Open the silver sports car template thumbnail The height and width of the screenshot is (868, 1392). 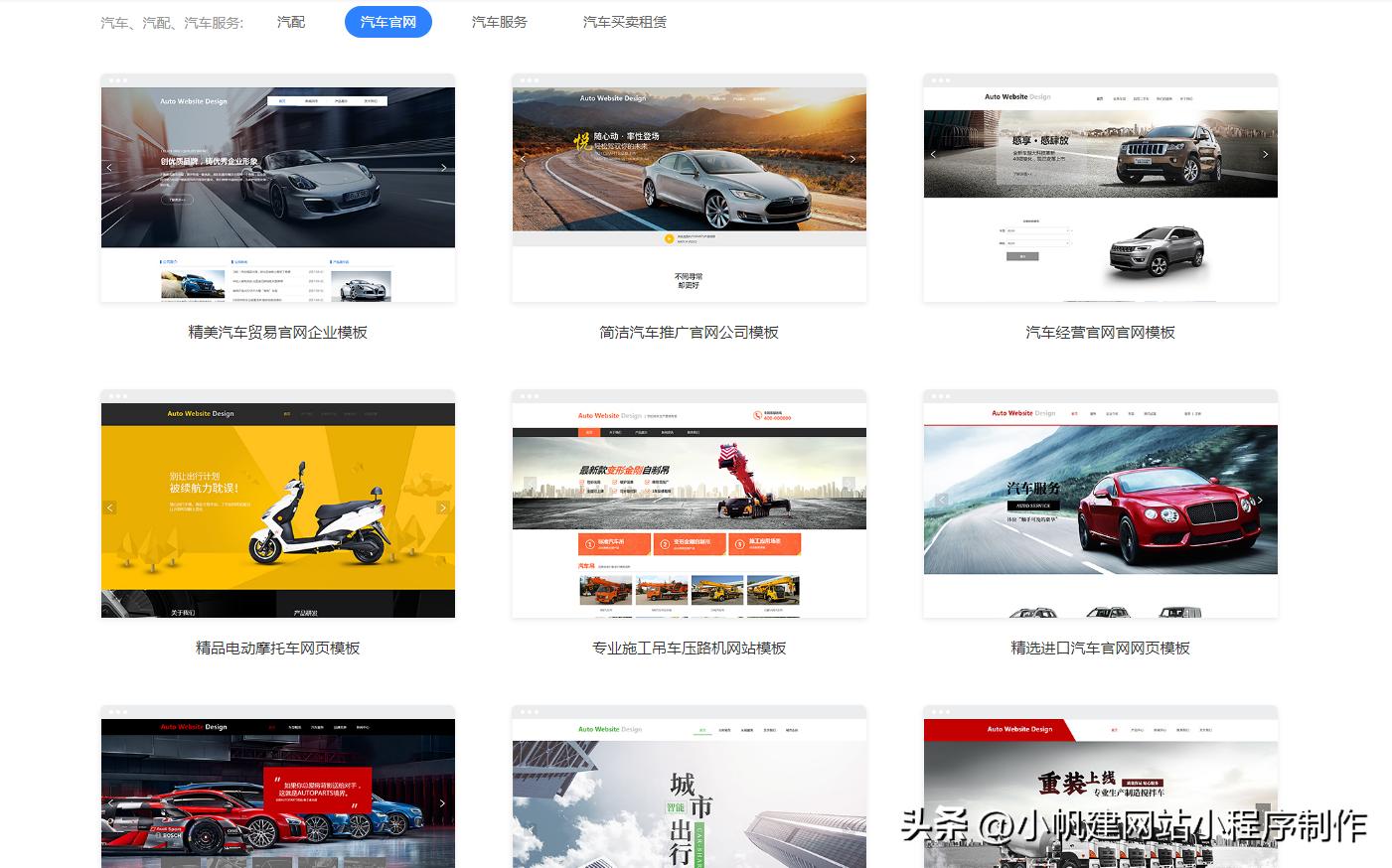pos(278,188)
